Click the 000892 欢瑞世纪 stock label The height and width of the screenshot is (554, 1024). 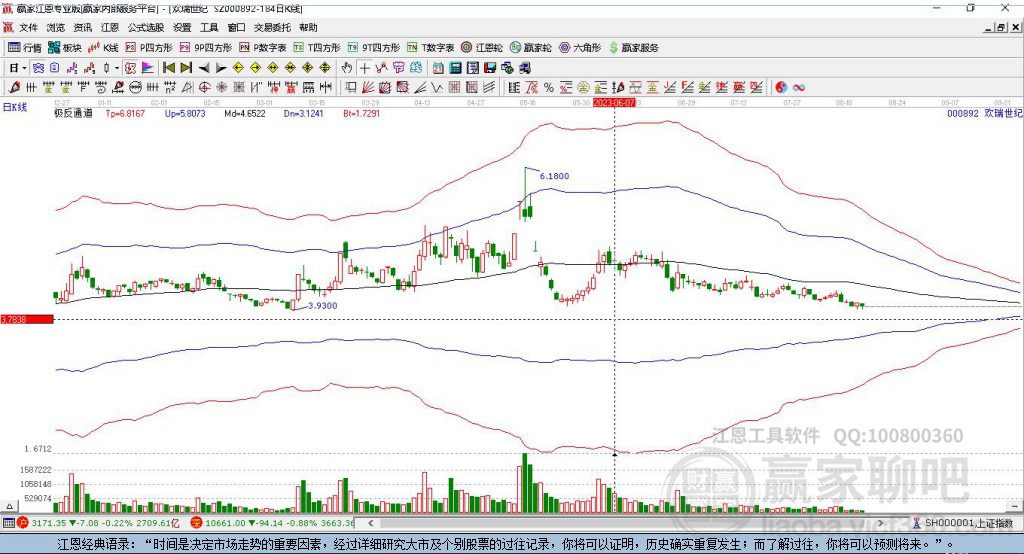coord(985,113)
